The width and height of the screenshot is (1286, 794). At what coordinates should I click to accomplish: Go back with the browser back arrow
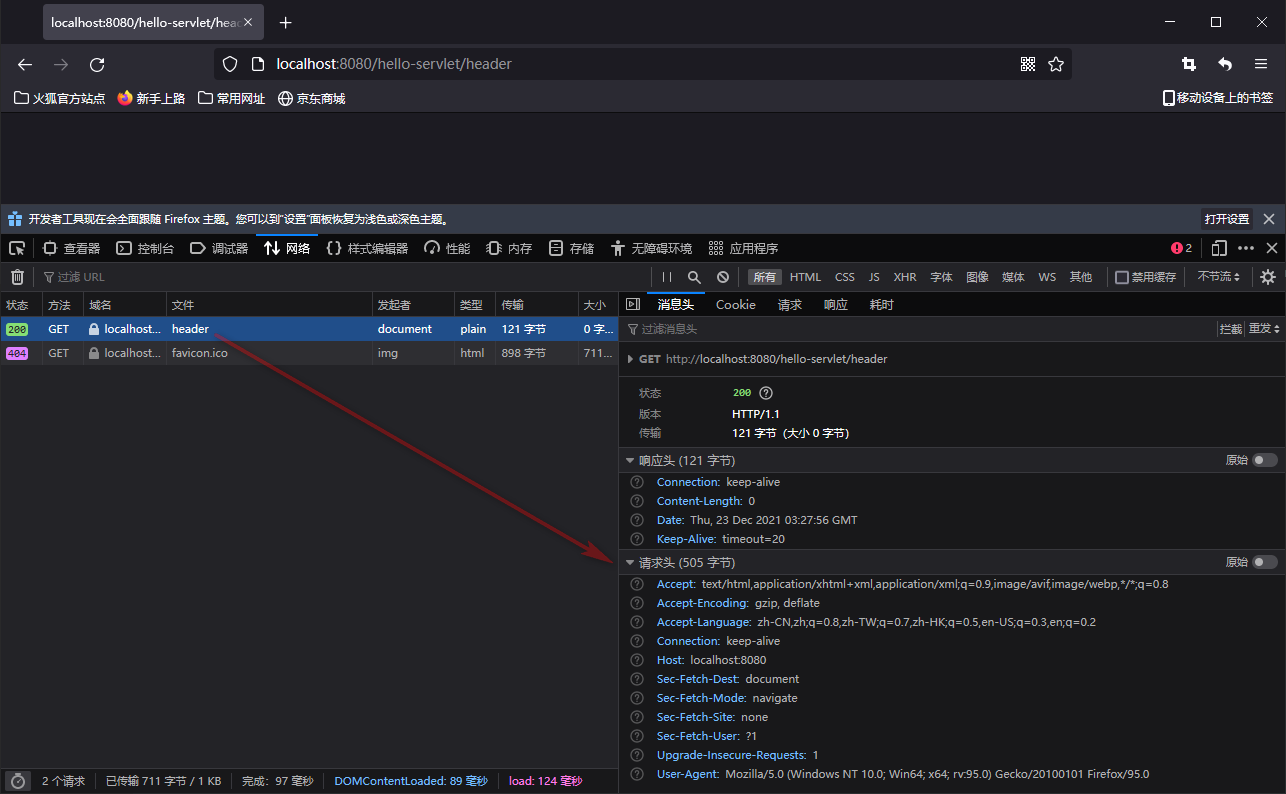pyautogui.click(x=25, y=64)
